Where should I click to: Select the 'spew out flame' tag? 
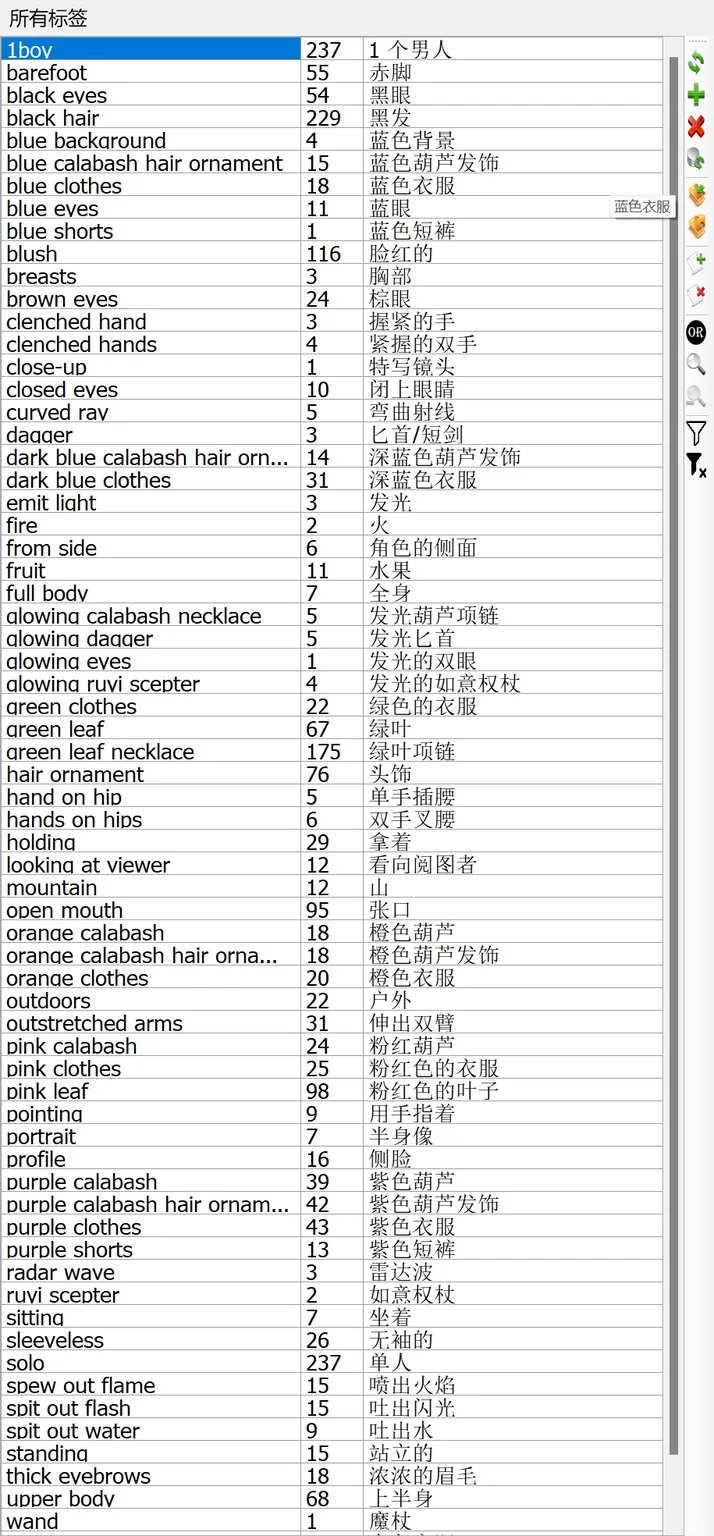[81, 1386]
